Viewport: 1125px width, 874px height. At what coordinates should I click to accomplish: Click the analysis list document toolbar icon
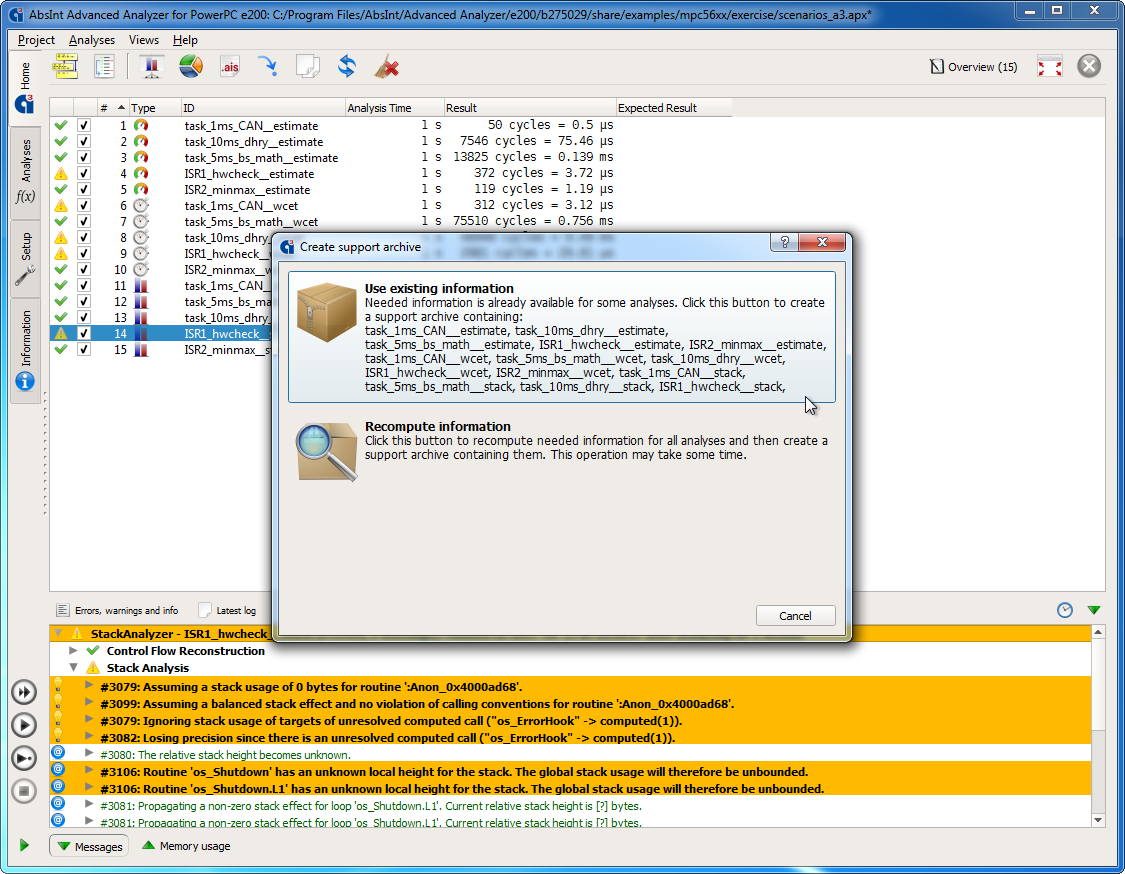point(104,67)
